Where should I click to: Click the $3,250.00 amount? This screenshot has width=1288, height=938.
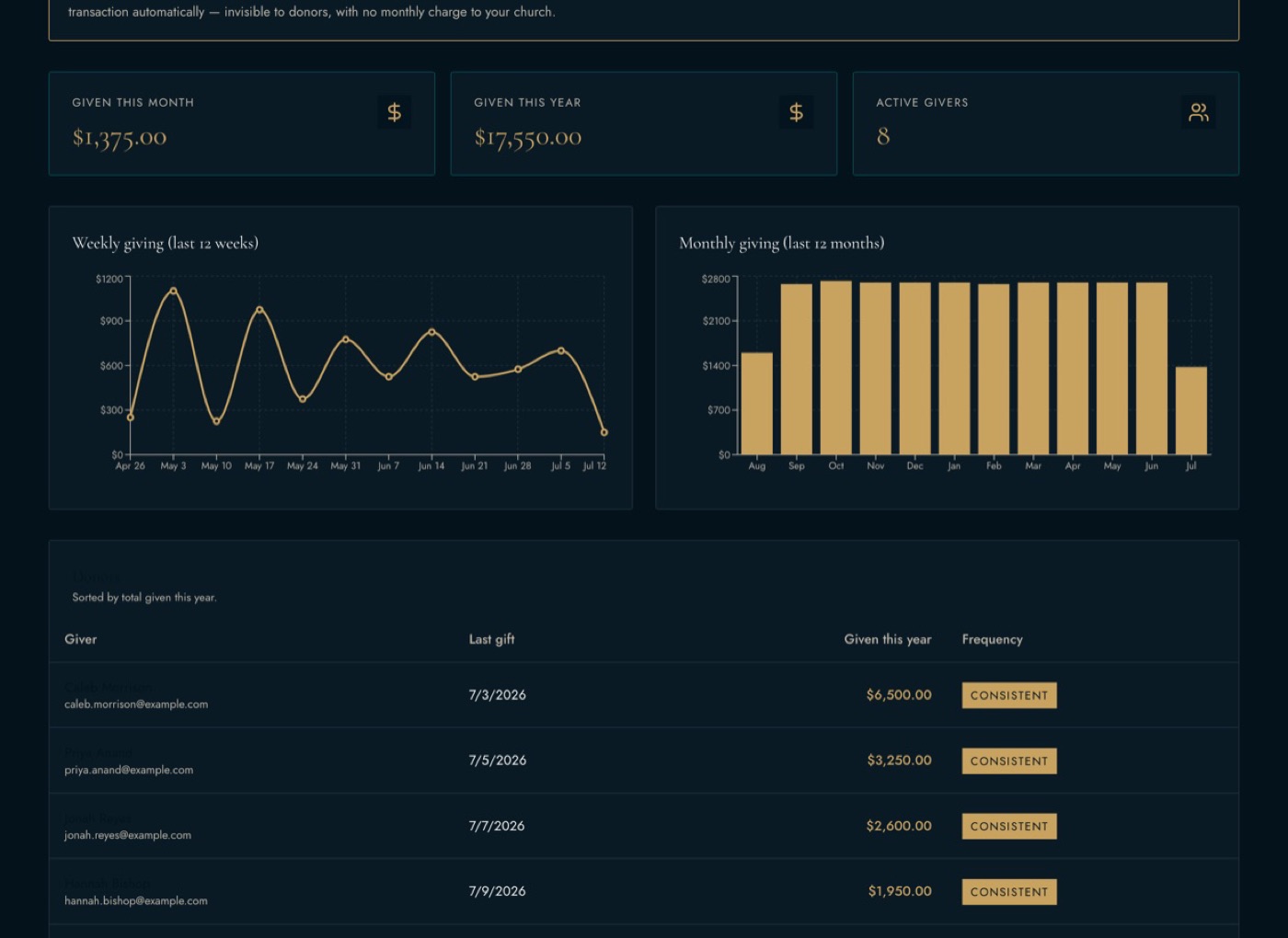click(899, 761)
